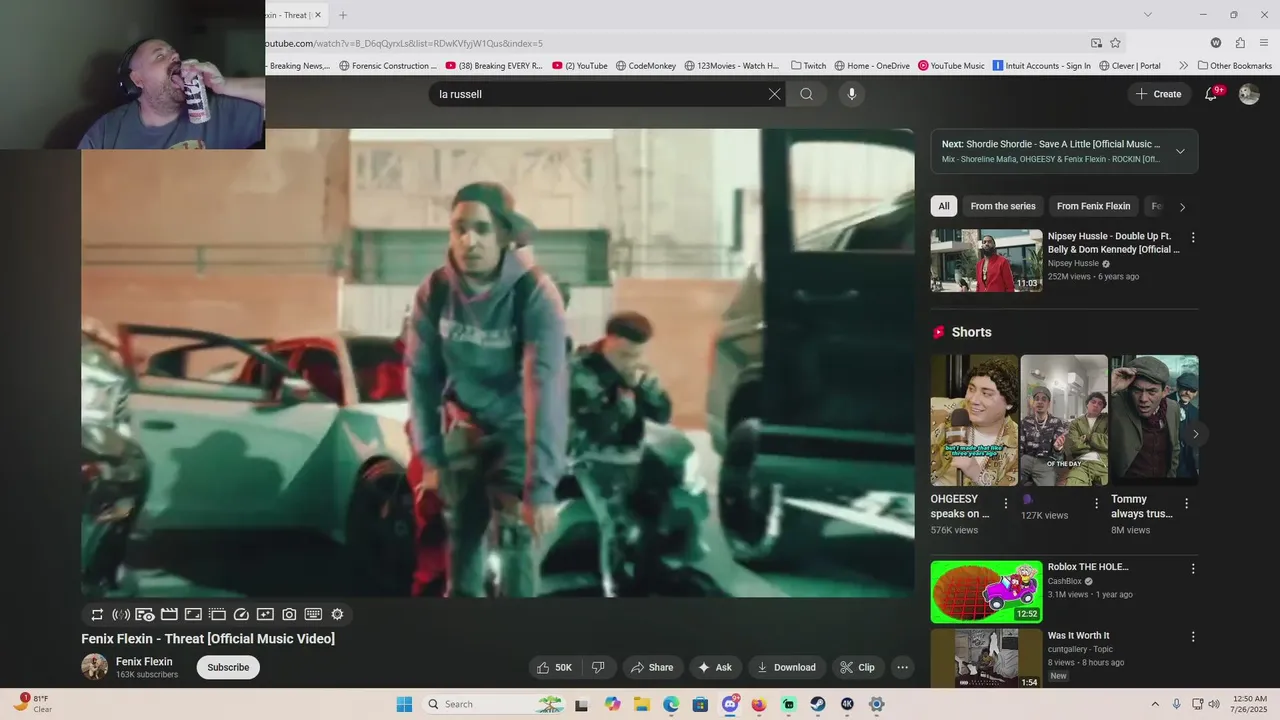The image size is (1280, 720).
Task: Open the YouTube Music bookmark
Action: (951, 66)
